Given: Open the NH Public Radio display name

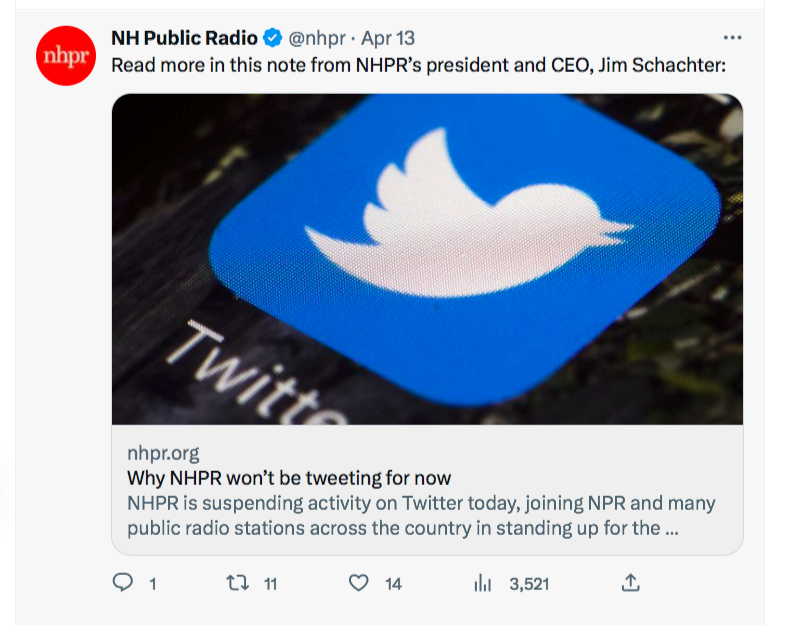Looking at the screenshot, I should pyautogui.click(x=183, y=39).
